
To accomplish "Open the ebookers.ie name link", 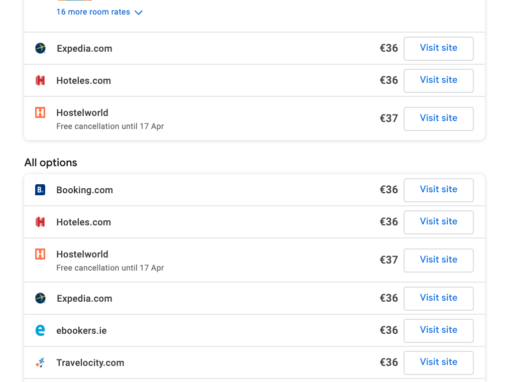I will tap(81, 331).
